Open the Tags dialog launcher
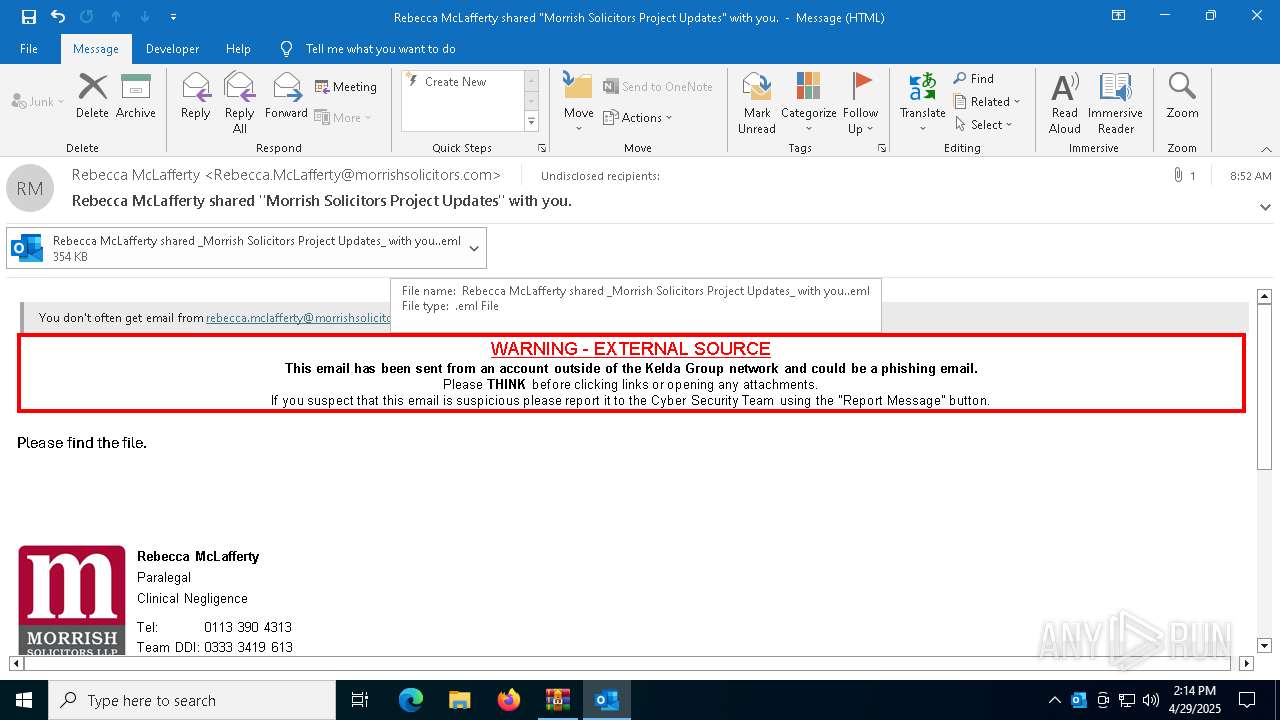The width and height of the screenshot is (1280, 720). tap(882, 148)
